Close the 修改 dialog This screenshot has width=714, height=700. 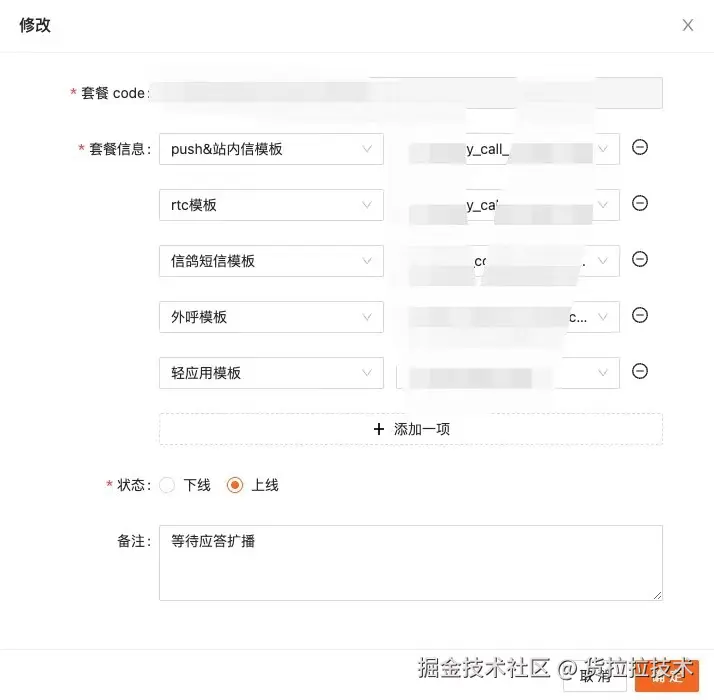688,25
